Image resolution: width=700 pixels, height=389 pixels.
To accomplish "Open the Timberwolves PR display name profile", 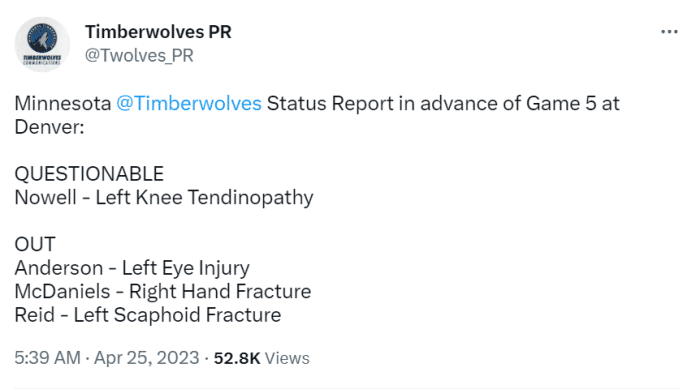I will coord(158,32).
